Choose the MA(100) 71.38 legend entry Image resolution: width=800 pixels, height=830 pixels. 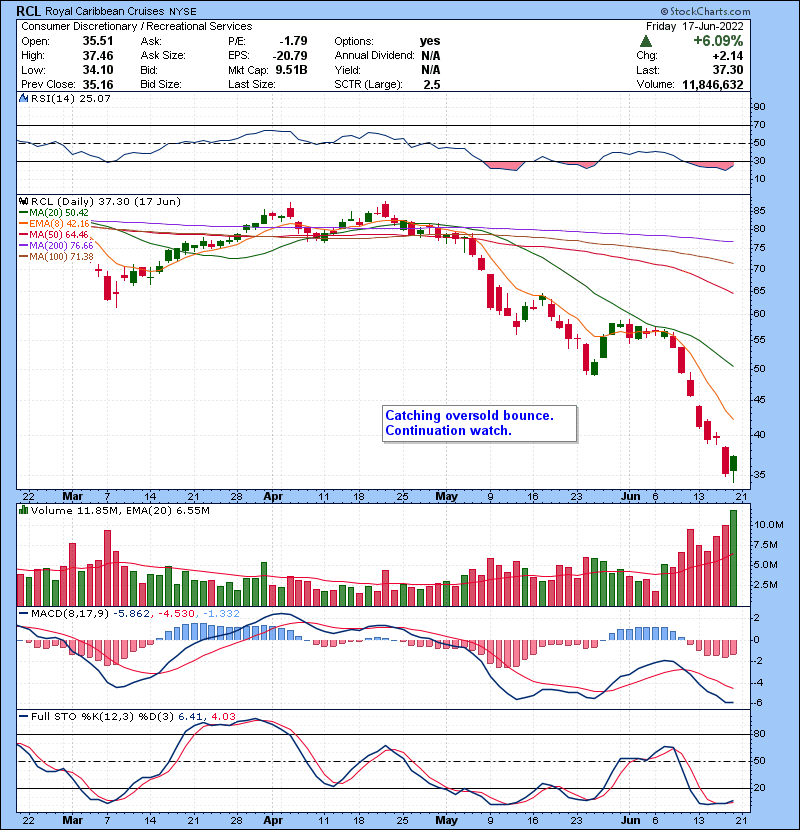(x=63, y=257)
